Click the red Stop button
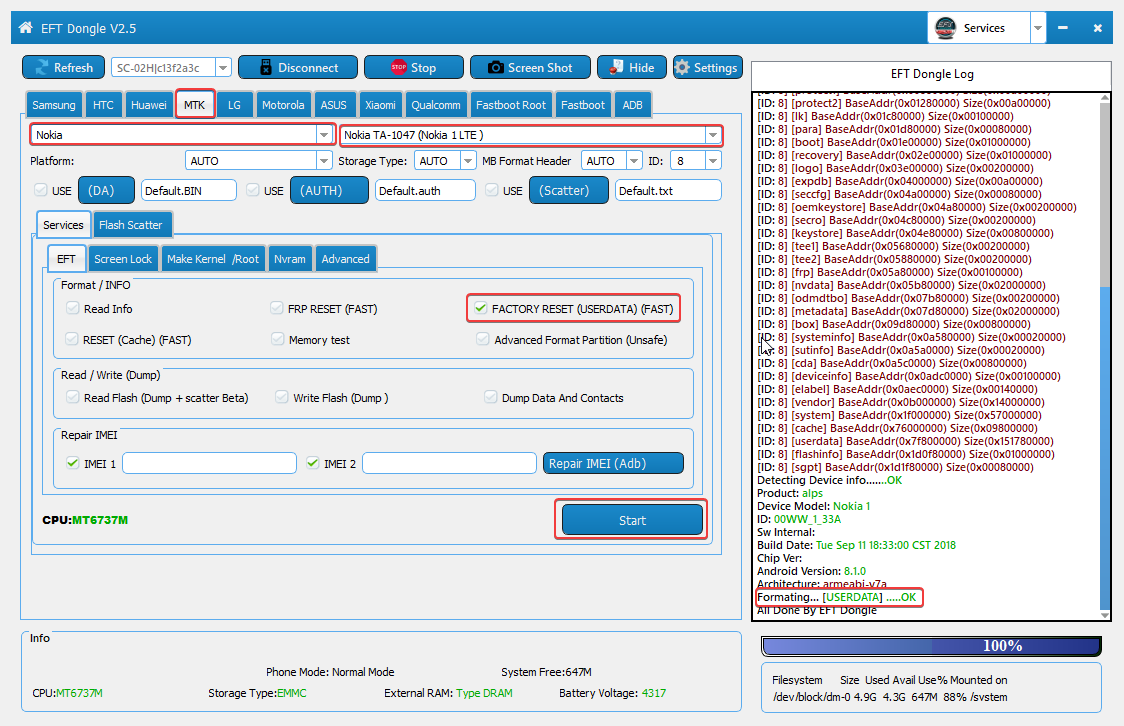 pos(414,67)
